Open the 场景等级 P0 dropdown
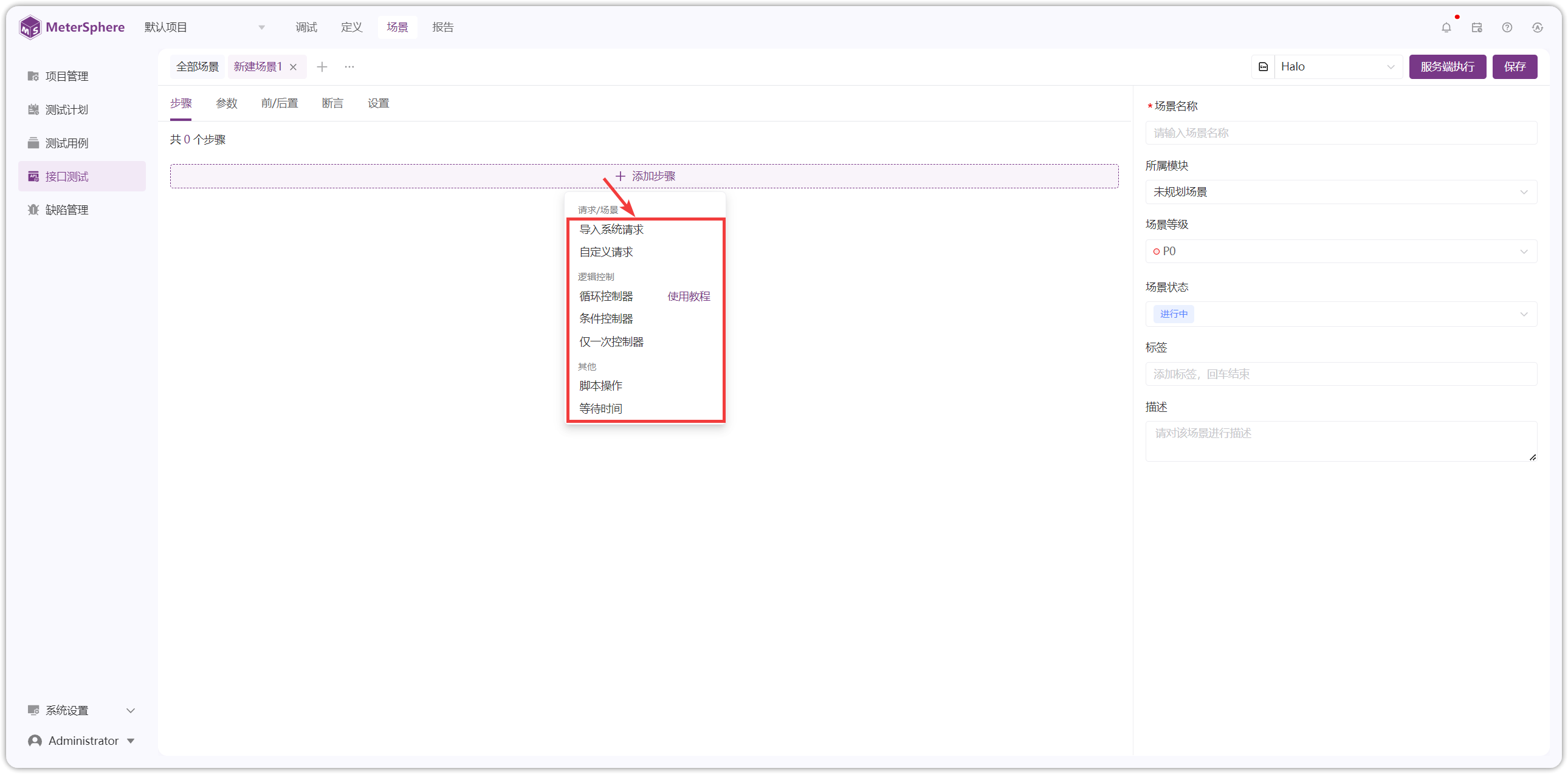 click(1341, 252)
